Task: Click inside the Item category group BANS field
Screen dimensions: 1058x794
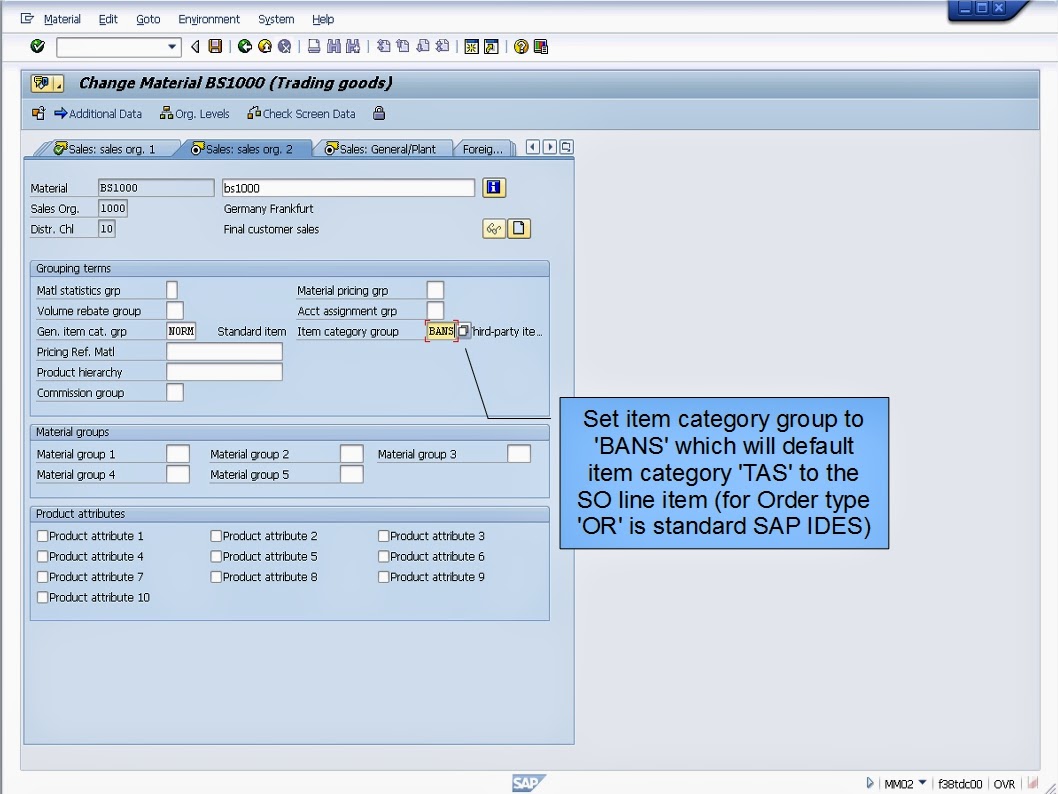Action: 441,331
